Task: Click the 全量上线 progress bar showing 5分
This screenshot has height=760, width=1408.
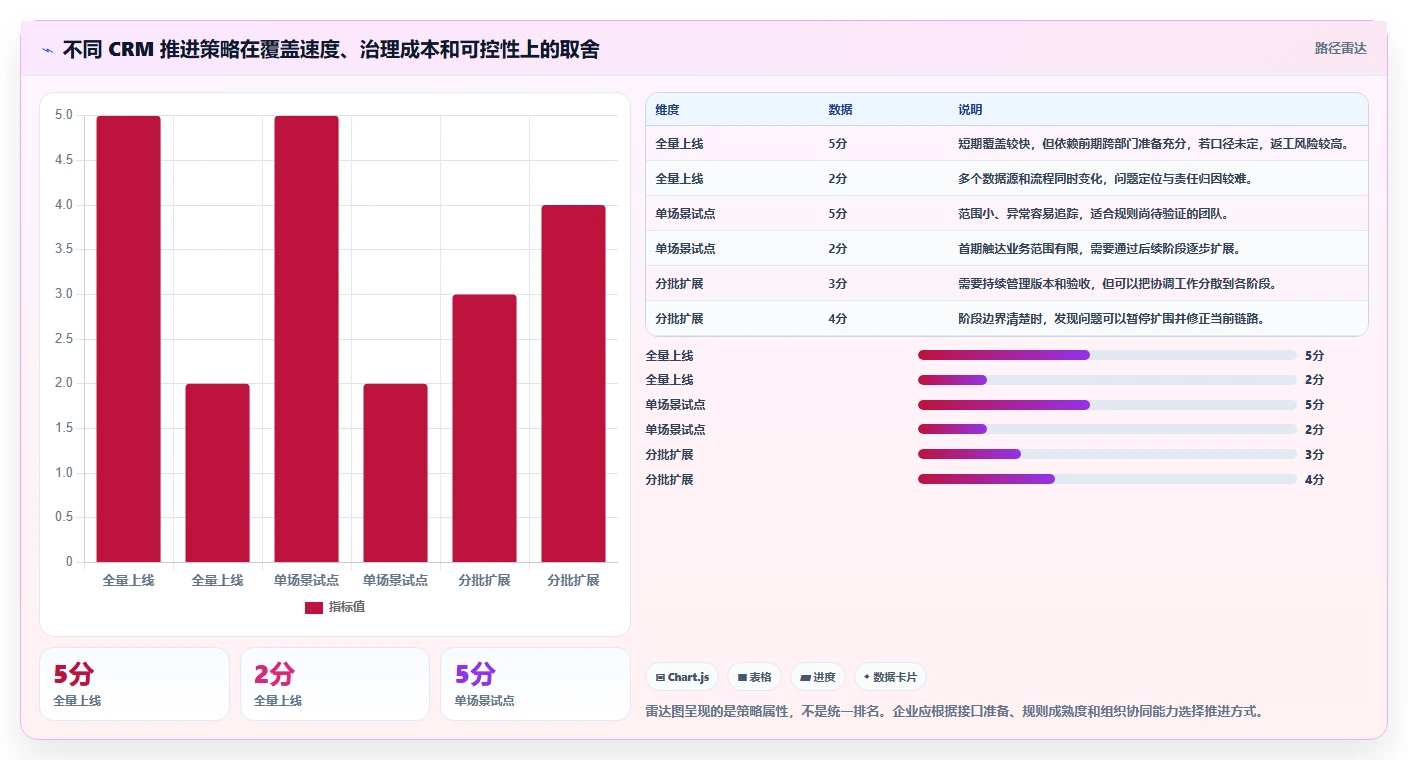Action: (1107, 355)
